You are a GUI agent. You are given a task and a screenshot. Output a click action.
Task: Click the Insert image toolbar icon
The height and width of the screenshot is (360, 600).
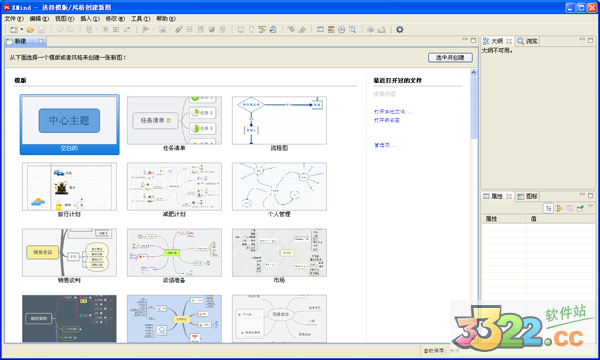(163, 29)
